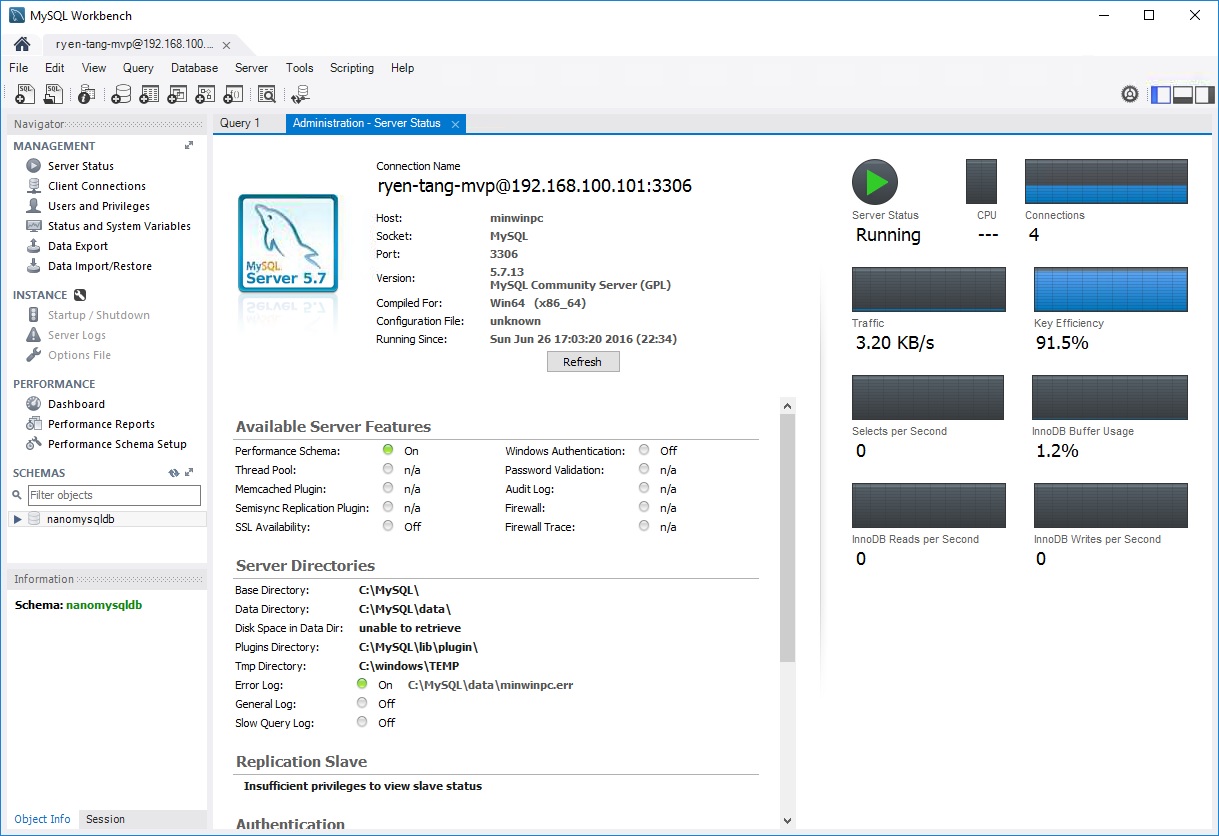Click the Windows Authentication status indicator

[644, 450]
